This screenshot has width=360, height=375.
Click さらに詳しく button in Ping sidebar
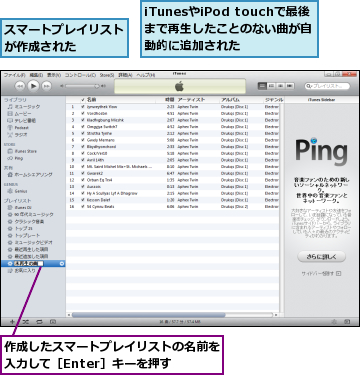321,257
